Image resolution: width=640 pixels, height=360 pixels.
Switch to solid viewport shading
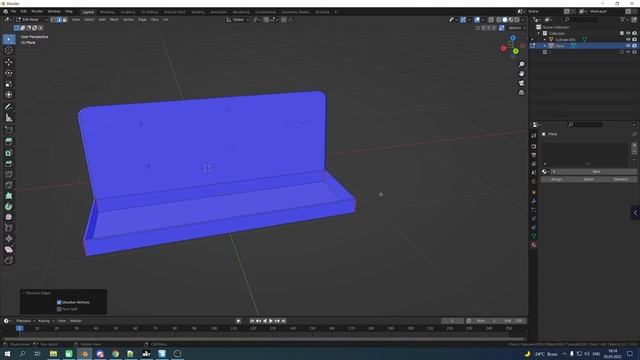[505, 20]
